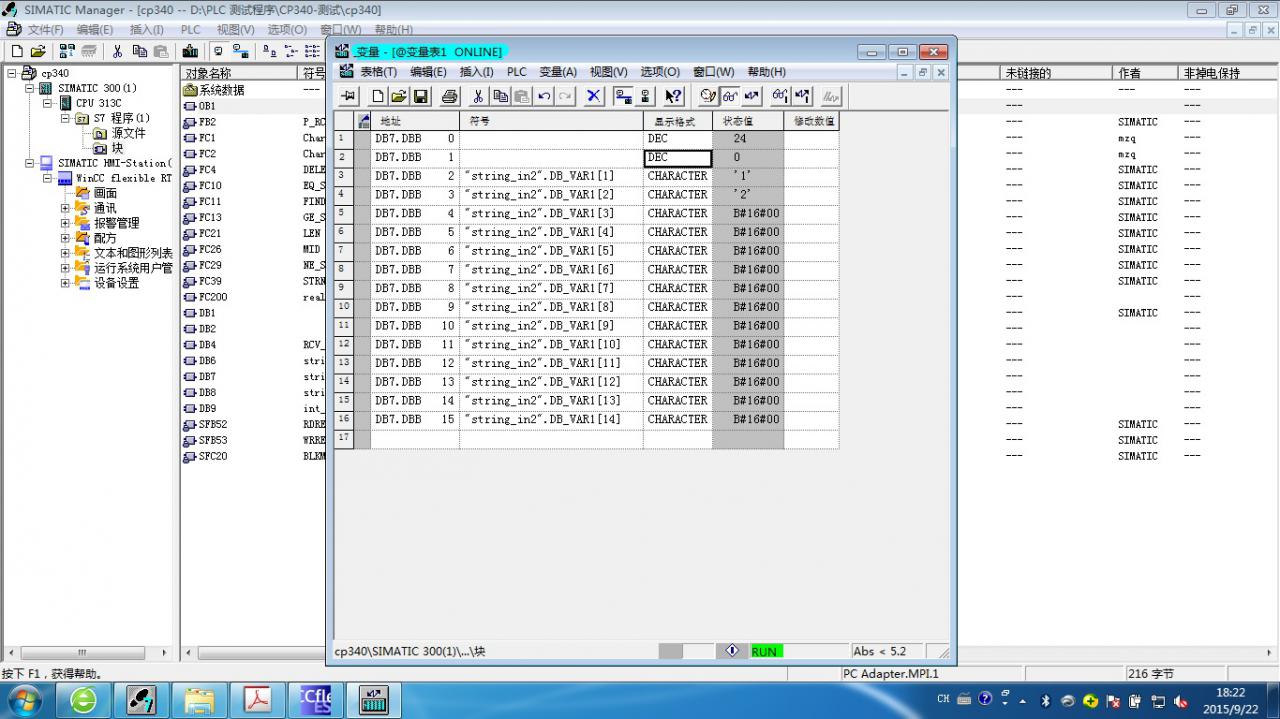Click the 状态值 column header

(x=747, y=121)
